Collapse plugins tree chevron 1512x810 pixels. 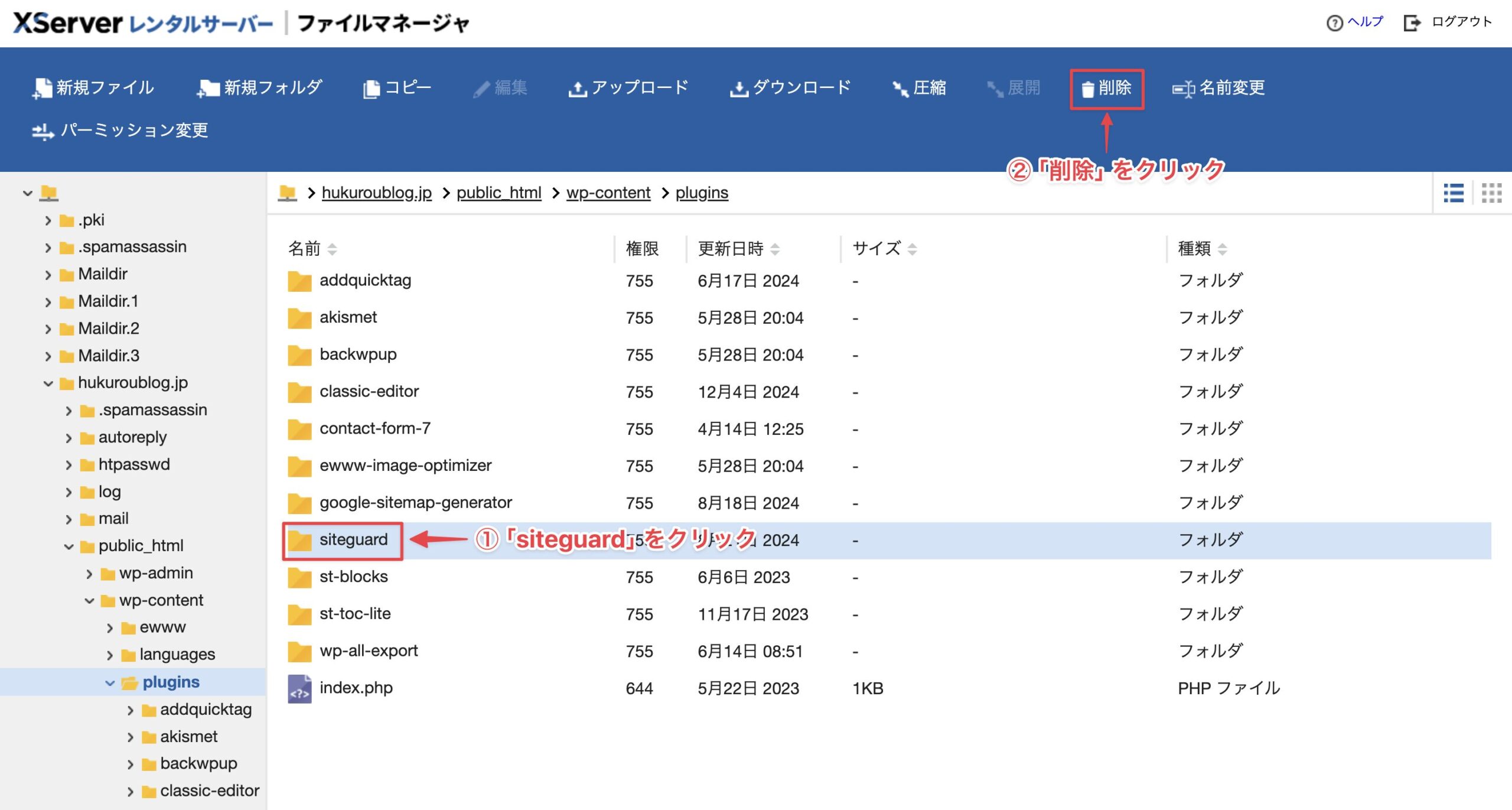pyautogui.click(x=110, y=683)
